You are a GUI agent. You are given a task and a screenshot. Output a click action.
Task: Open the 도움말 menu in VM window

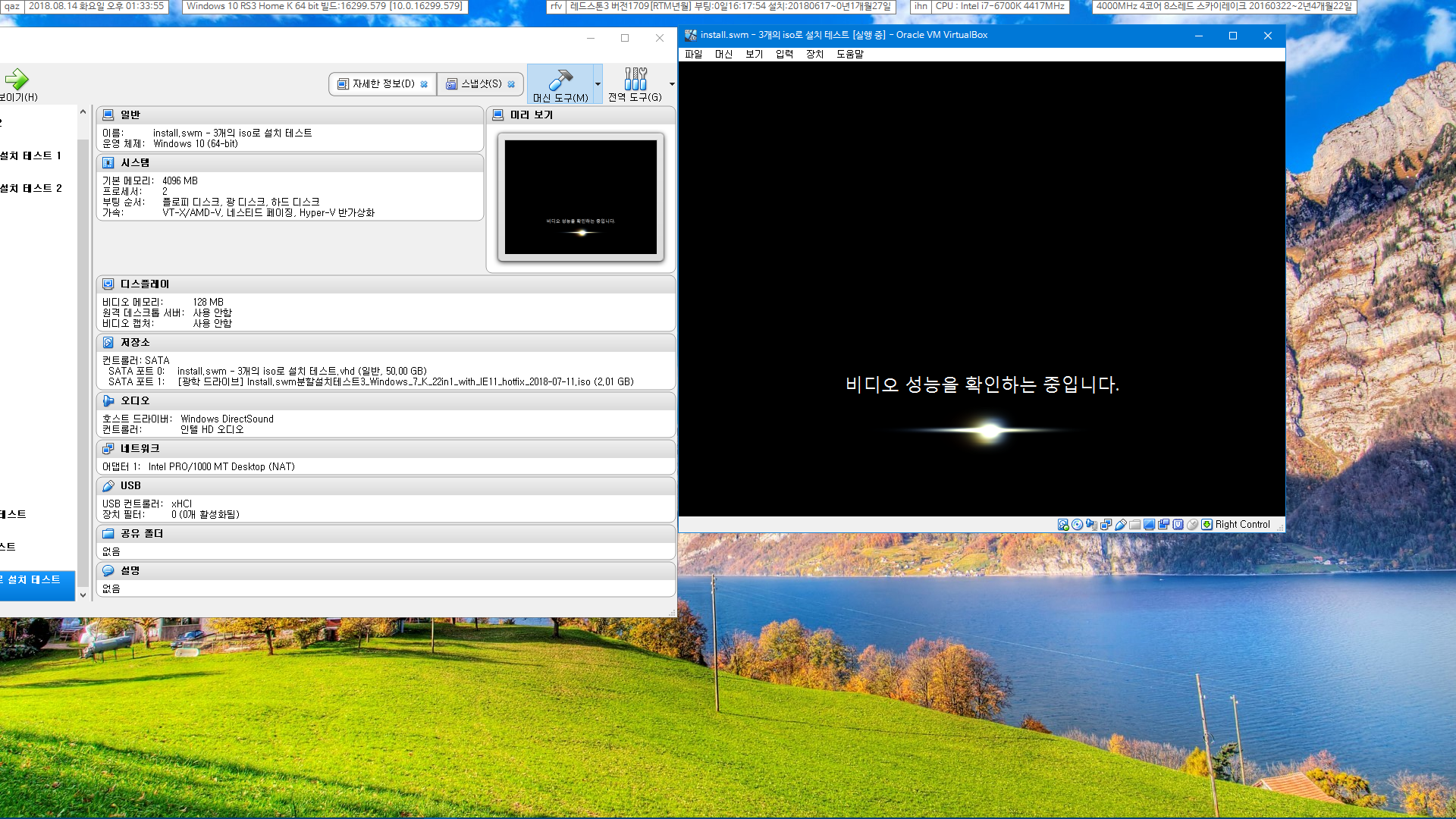coord(850,54)
